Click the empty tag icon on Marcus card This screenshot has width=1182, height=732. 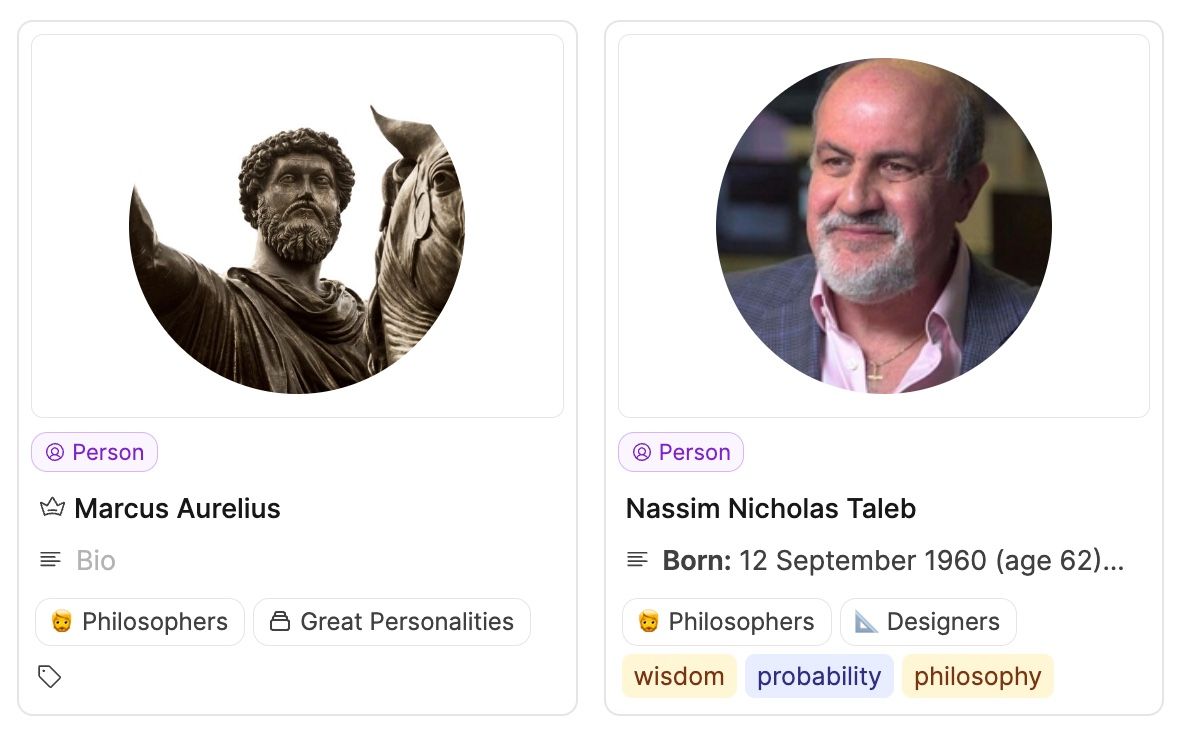click(50, 677)
